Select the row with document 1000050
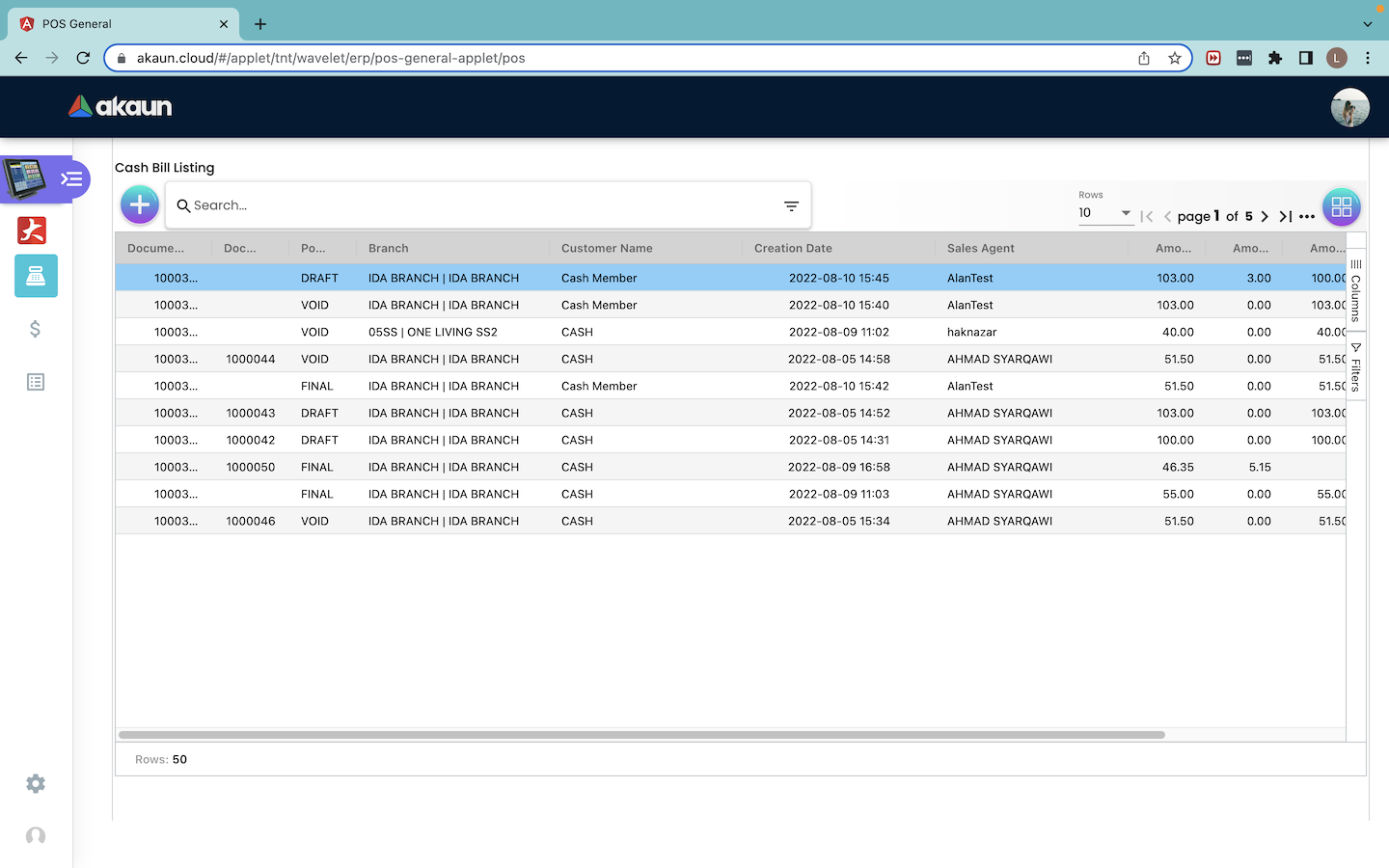 251,467
